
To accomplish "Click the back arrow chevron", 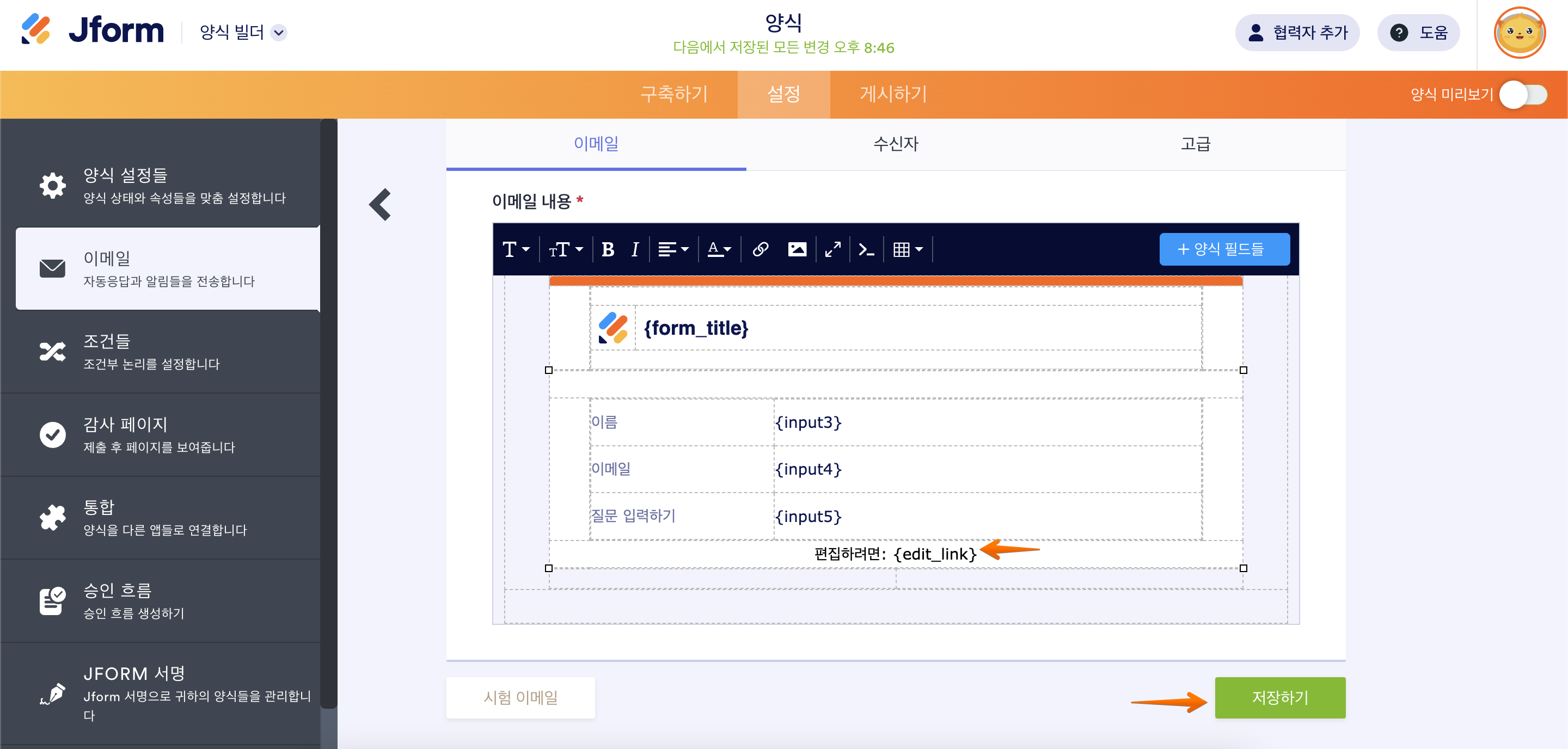I will coord(381,205).
